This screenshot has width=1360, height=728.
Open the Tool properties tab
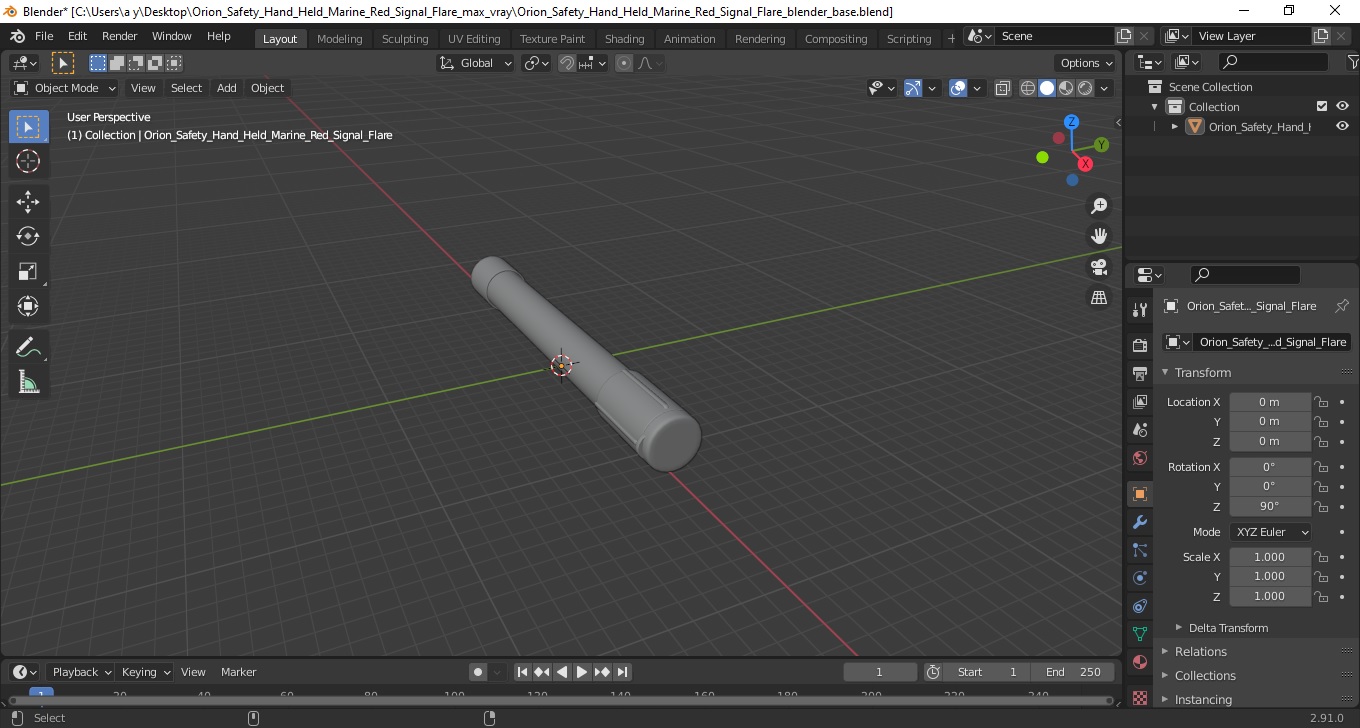coord(1140,310)
